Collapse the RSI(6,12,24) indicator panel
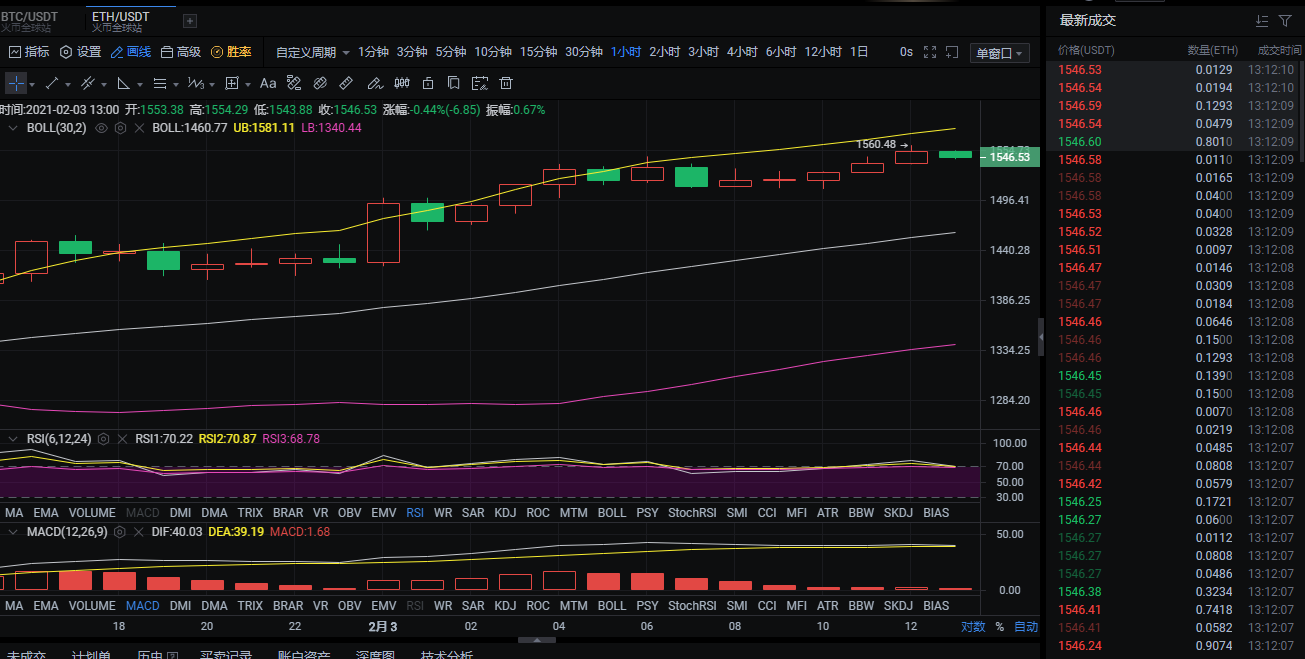Image resolution: width=1305 pixels, height=659 pixels. (x=12, y=439)
